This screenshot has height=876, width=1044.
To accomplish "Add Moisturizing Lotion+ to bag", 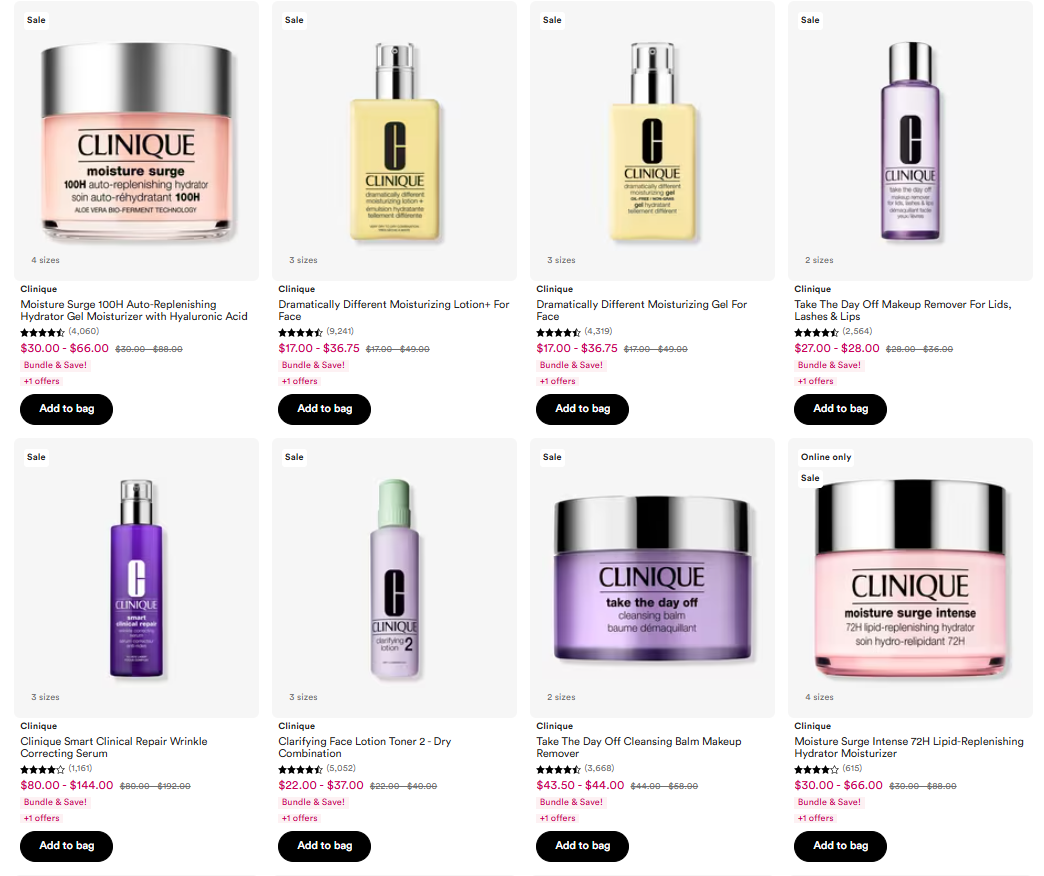I will pos(324,409).
